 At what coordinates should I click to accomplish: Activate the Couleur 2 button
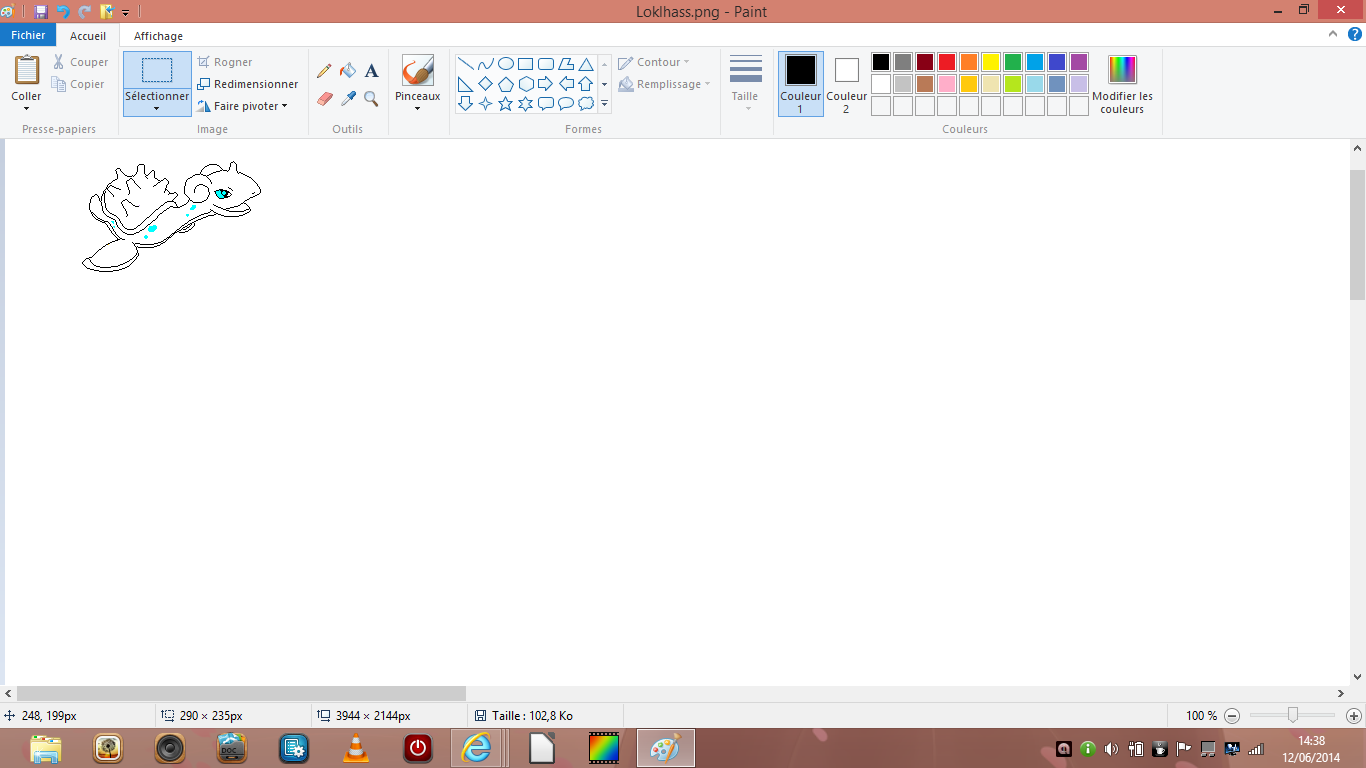coord(847,84)
